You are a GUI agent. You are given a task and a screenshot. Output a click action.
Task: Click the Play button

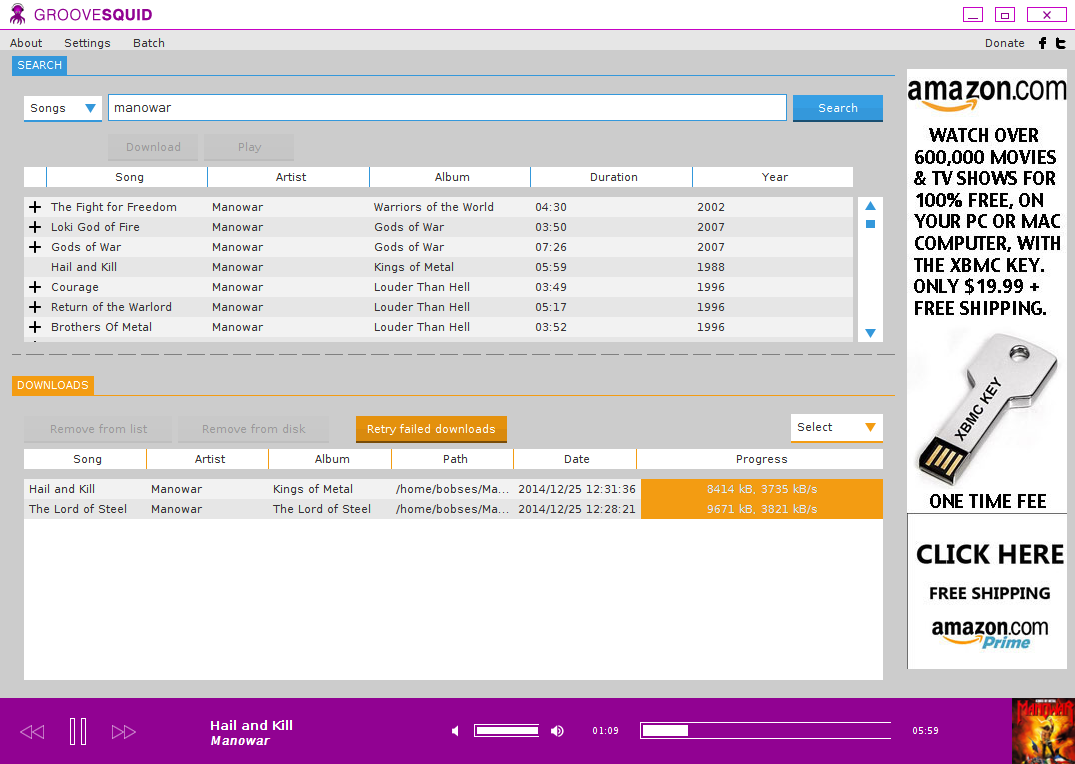[x=249, y=147]
